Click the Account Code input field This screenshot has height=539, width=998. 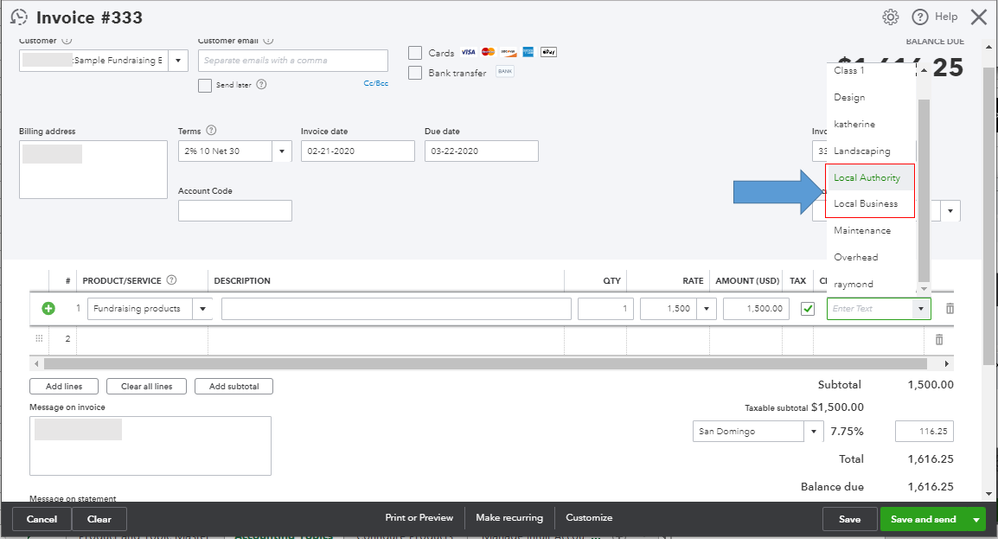point(235,211)
